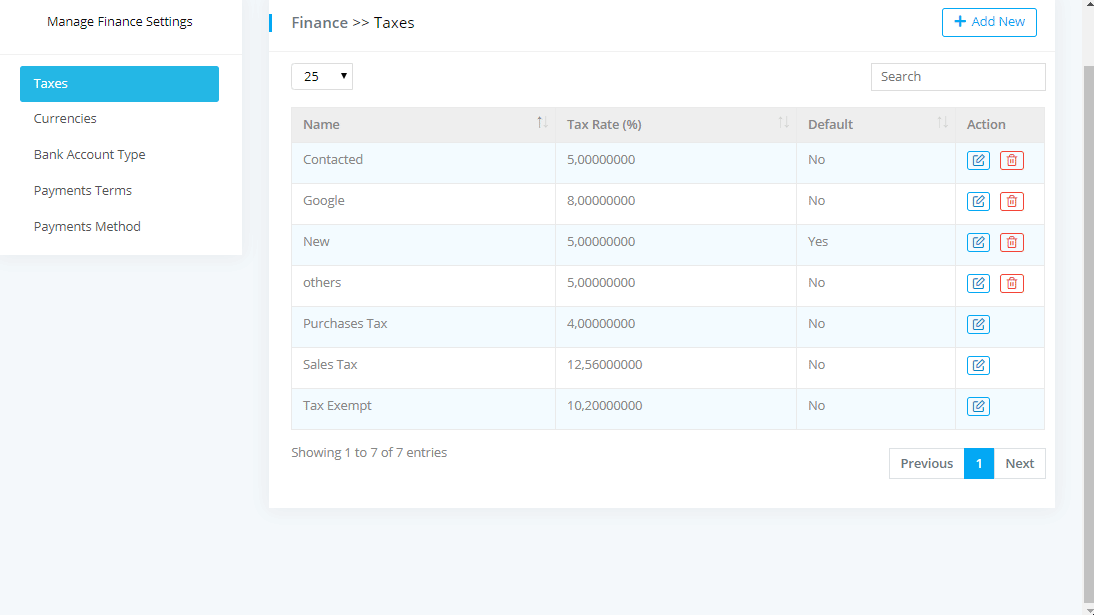Delete the New tax entry
The height and width of the screenshot is (615, 1094).
(1012, 242)
